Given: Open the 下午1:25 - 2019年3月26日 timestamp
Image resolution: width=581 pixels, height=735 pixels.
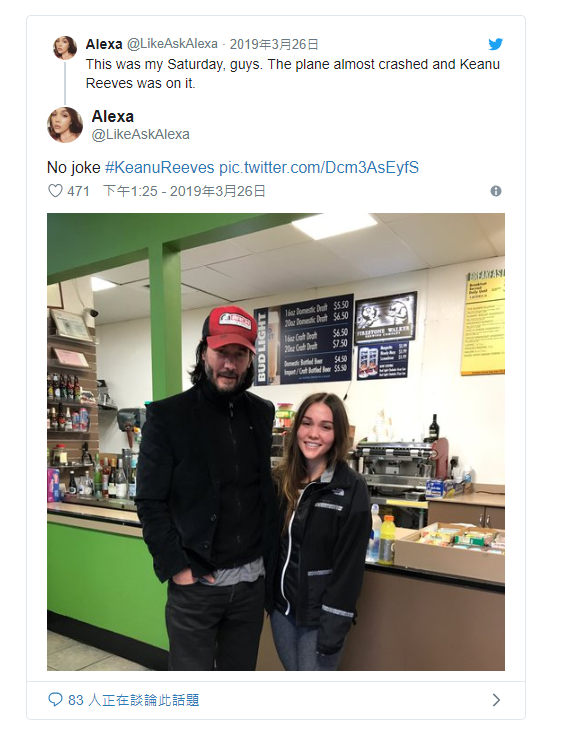Looking at the screenshot, I should (184, 191).
